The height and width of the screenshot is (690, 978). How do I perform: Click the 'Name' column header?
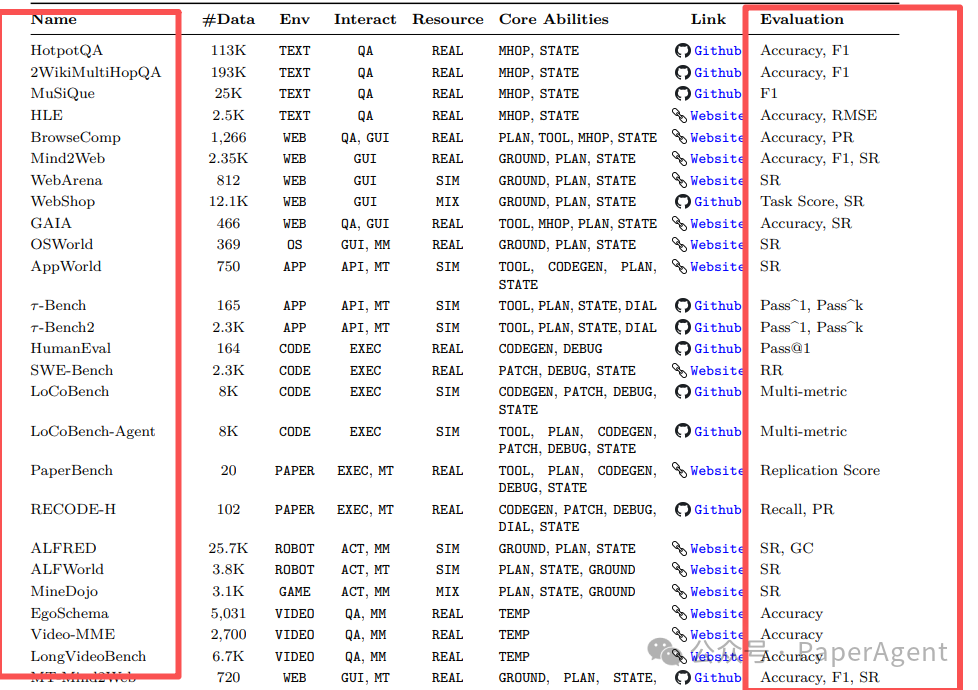[x=54, y=19]
